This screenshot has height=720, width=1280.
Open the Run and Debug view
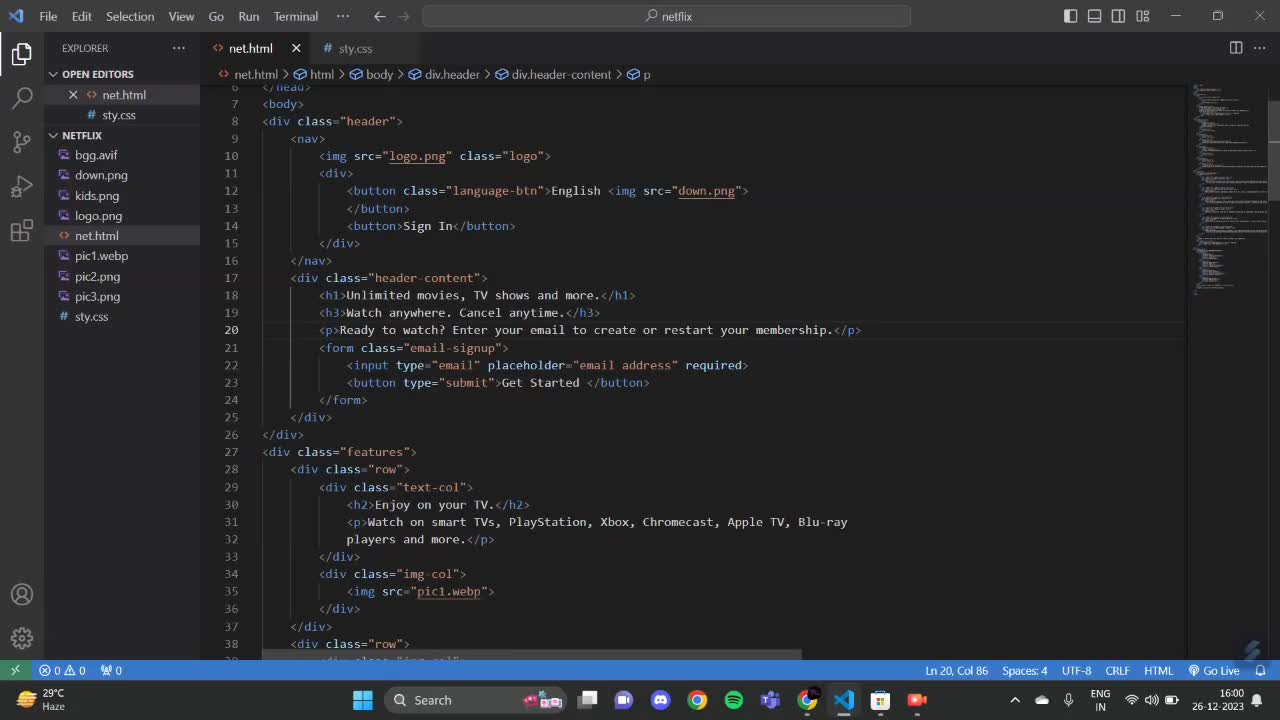(x=22, y=187)
